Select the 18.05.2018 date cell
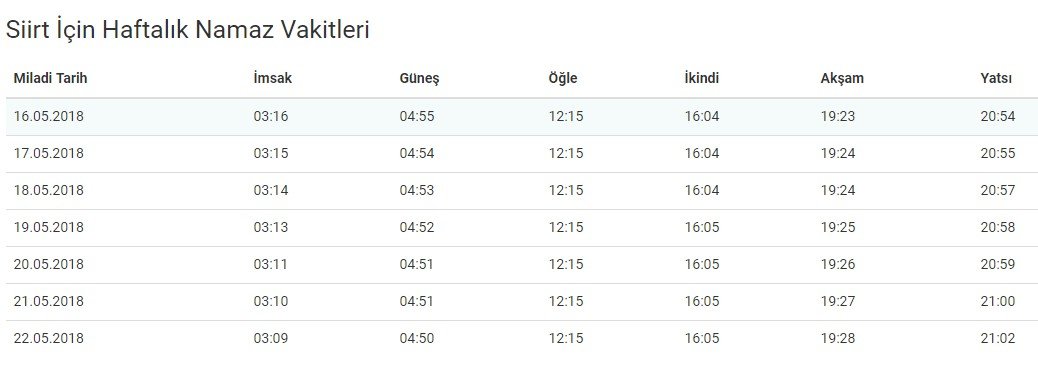Screen dimensions: 1038x367 pyautogui.click(x=49, y=190)
